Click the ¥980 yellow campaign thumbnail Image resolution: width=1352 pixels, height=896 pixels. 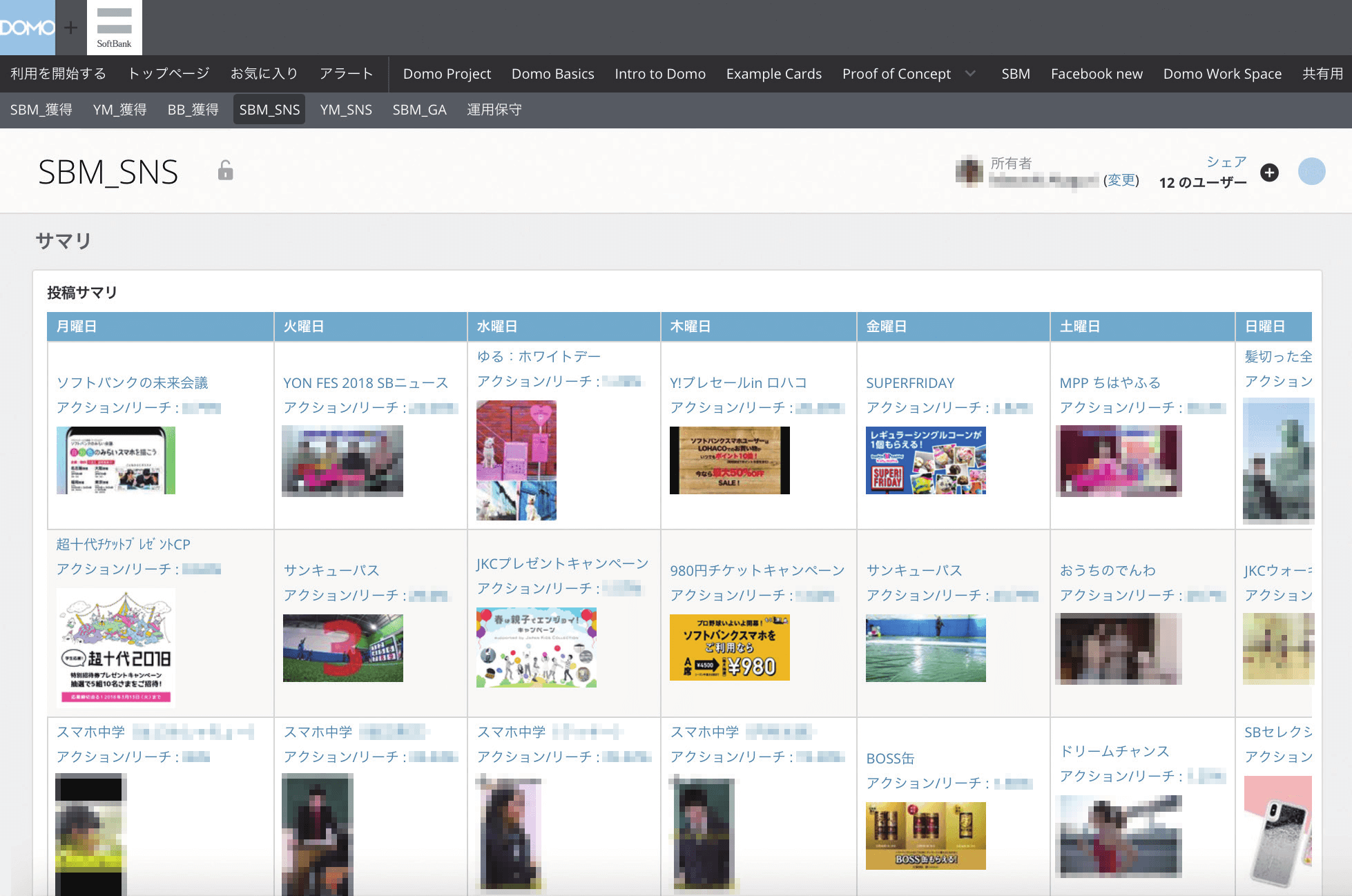tap(730, 647)
